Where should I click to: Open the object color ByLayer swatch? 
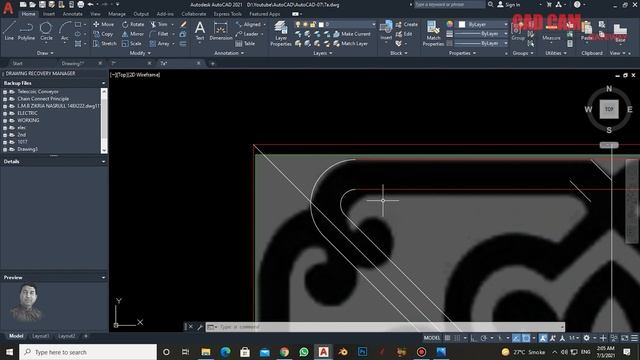(462, 24)
